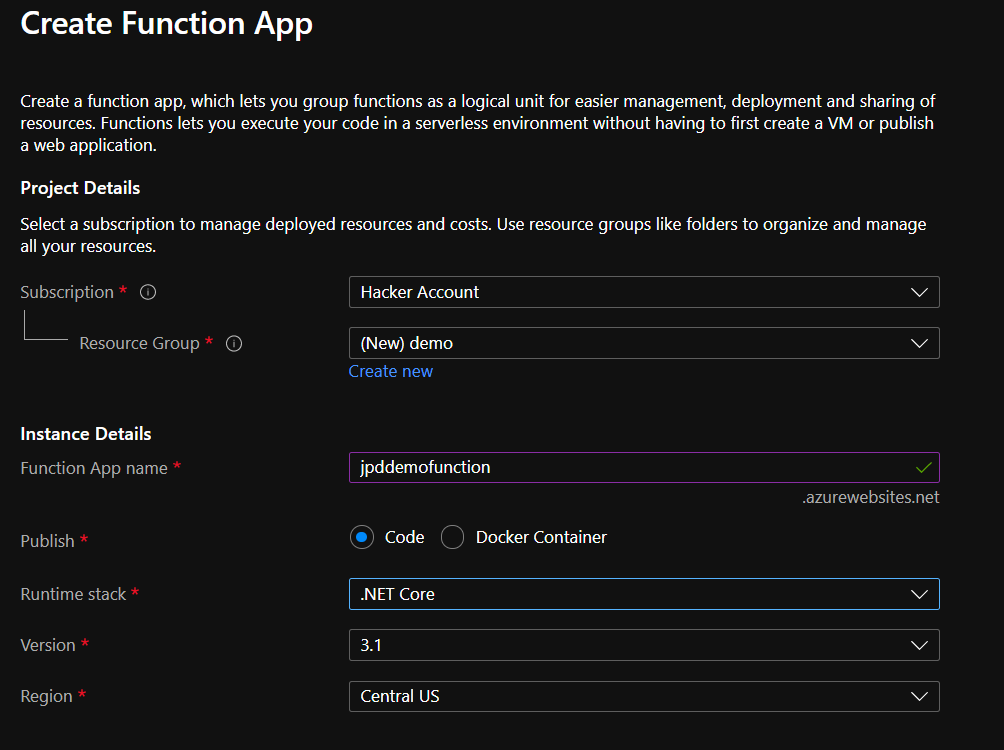Open the Runtime stack dropdown showing .NET Core
Viewport: 1004px width, 750px height.
coord(643,594)
